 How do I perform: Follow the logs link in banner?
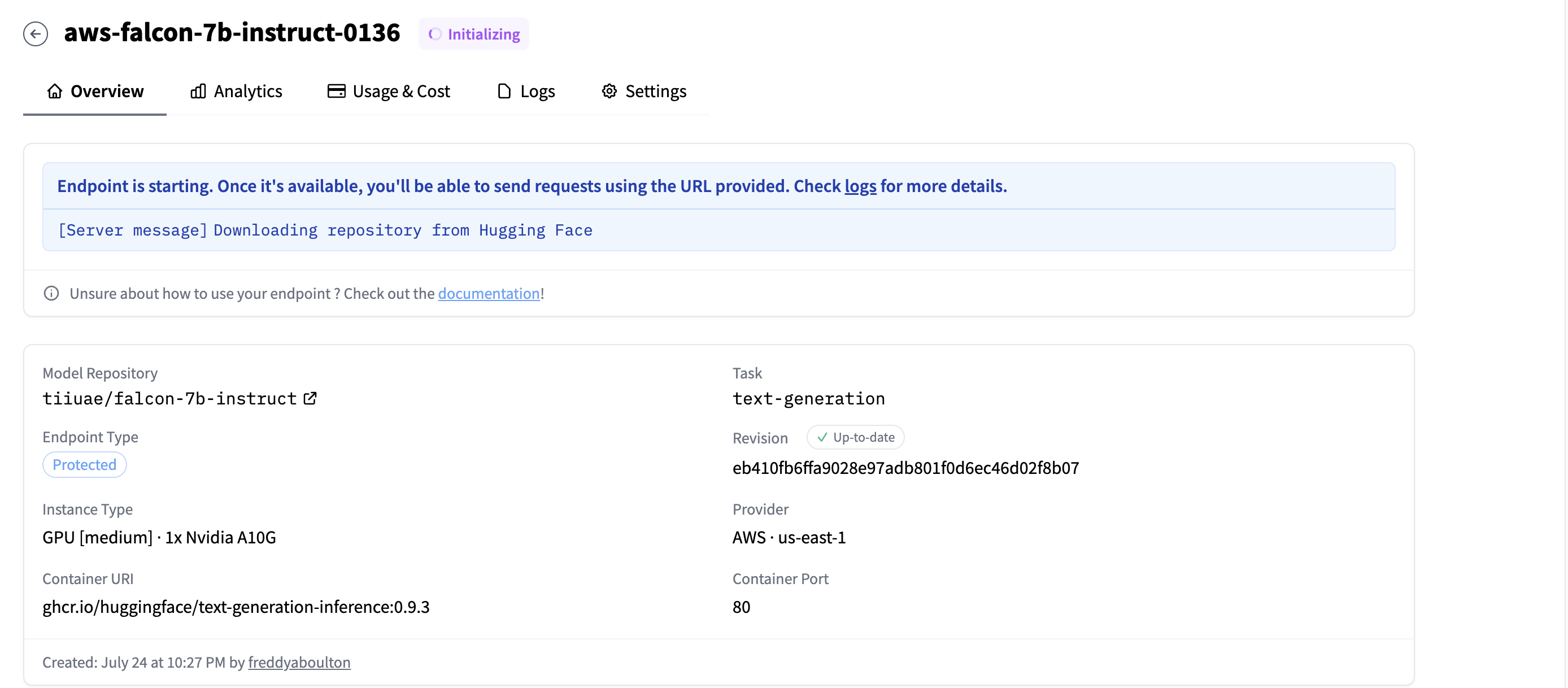(860, 186)
